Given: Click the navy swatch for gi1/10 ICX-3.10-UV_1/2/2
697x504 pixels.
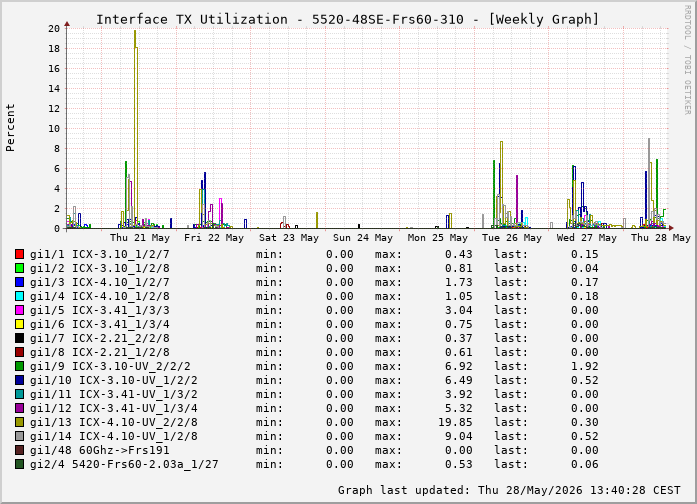Looking at the screenshot, I should (19, 380).
